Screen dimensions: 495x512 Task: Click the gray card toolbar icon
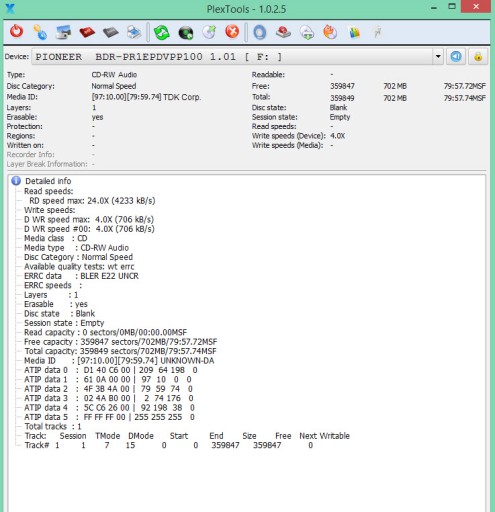point(111,32)
